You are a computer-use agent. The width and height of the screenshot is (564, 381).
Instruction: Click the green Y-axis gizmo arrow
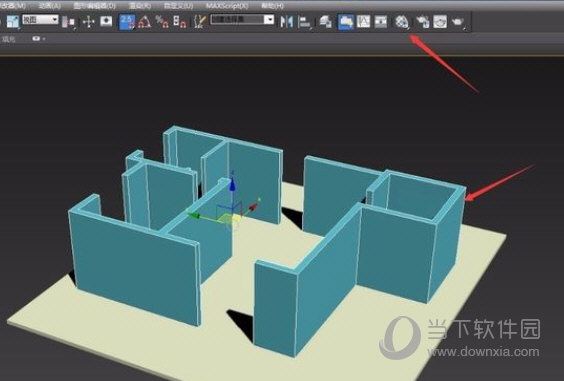coord(194,215)
